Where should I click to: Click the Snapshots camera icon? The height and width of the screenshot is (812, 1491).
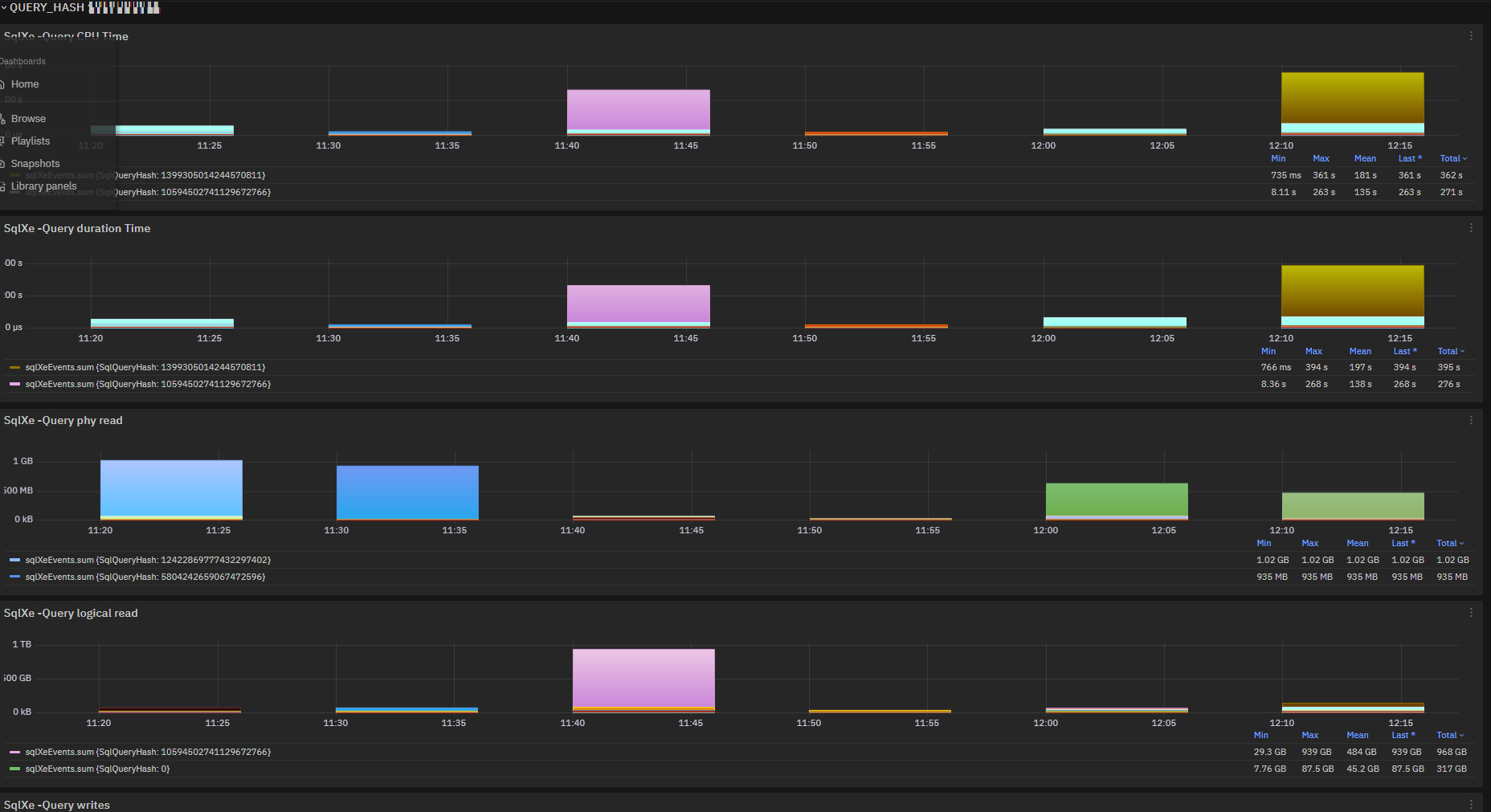pos(2,164)
